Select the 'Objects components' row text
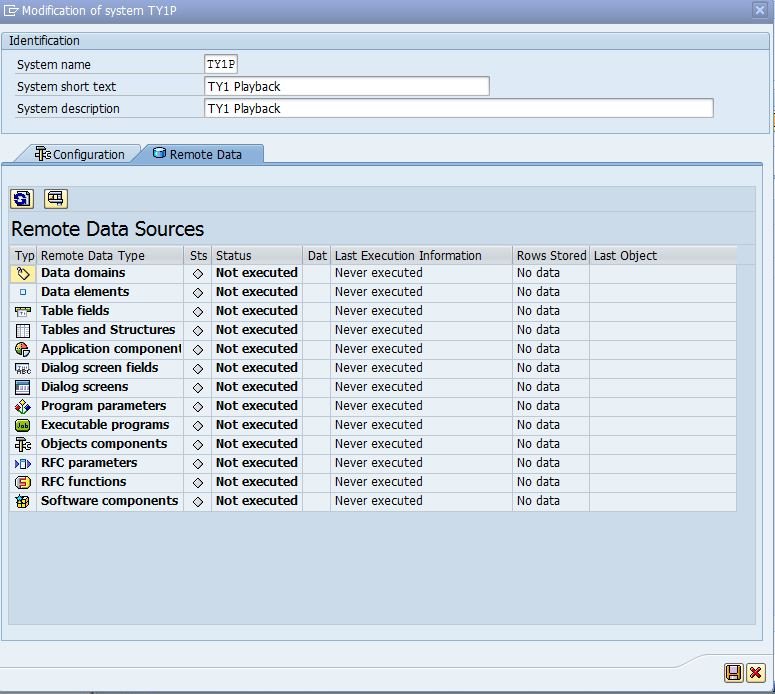775x694 pixels. coord(104,444)
